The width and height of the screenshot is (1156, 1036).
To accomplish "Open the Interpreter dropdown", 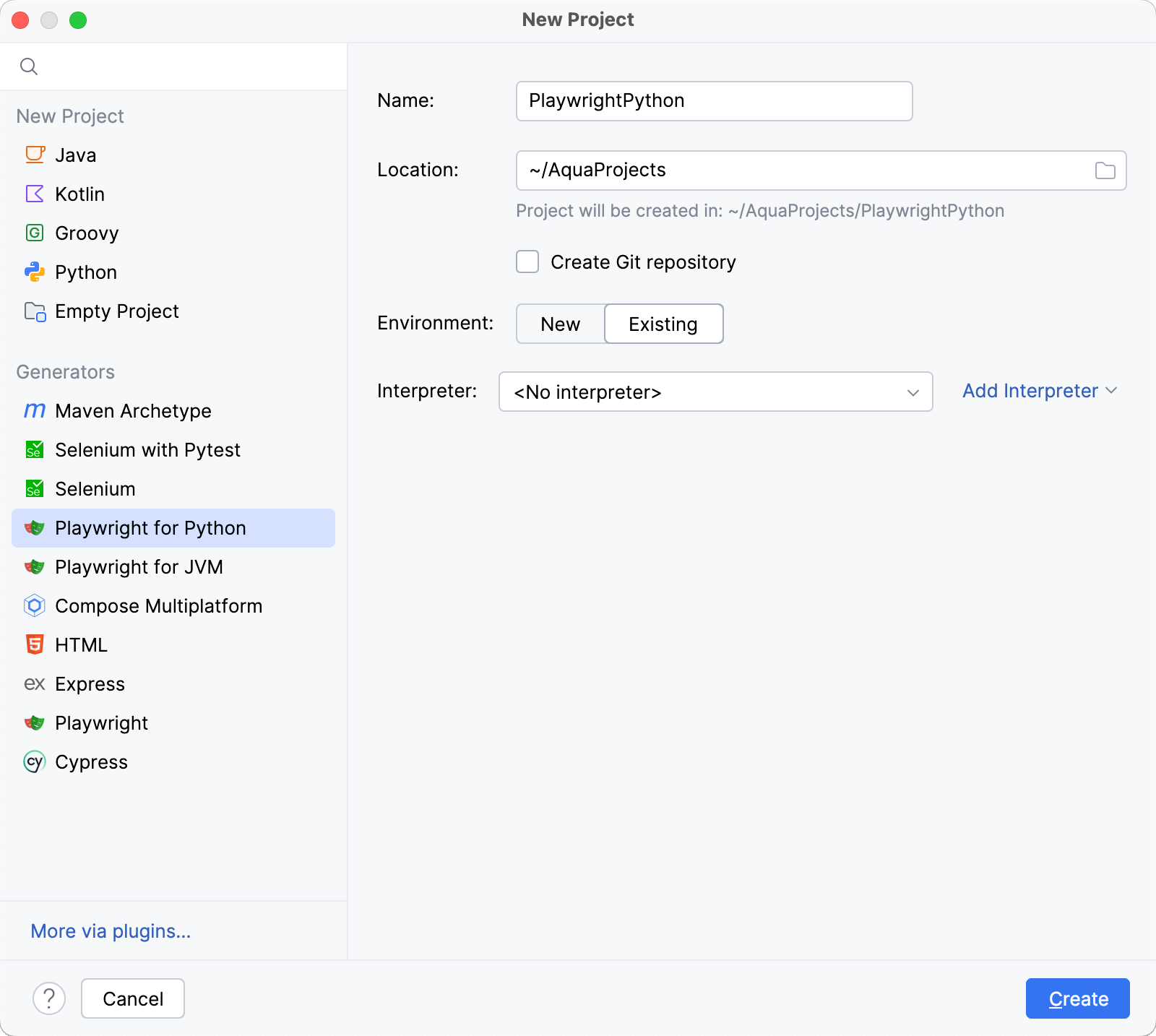I will click(x=715, y=392).
